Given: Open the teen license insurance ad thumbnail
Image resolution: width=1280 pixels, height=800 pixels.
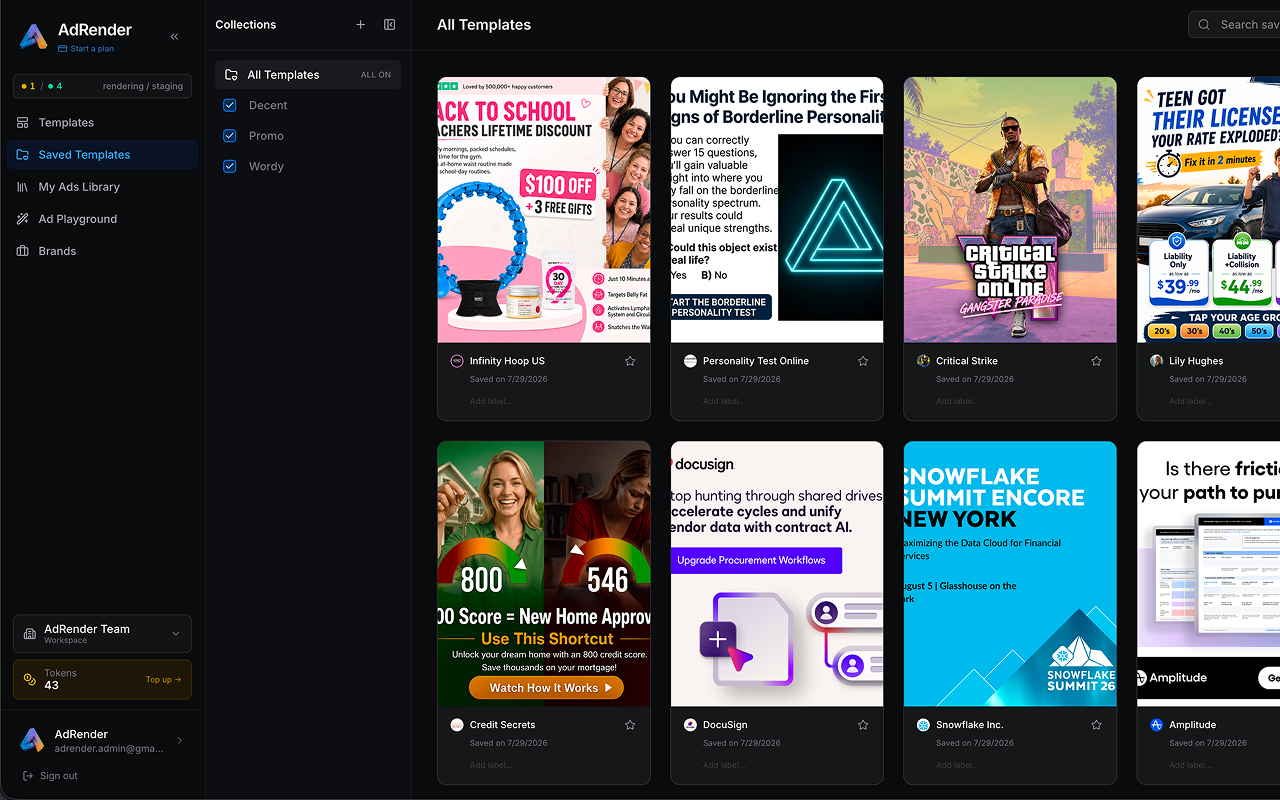Looking at the screenshot, I should 1208,210.
